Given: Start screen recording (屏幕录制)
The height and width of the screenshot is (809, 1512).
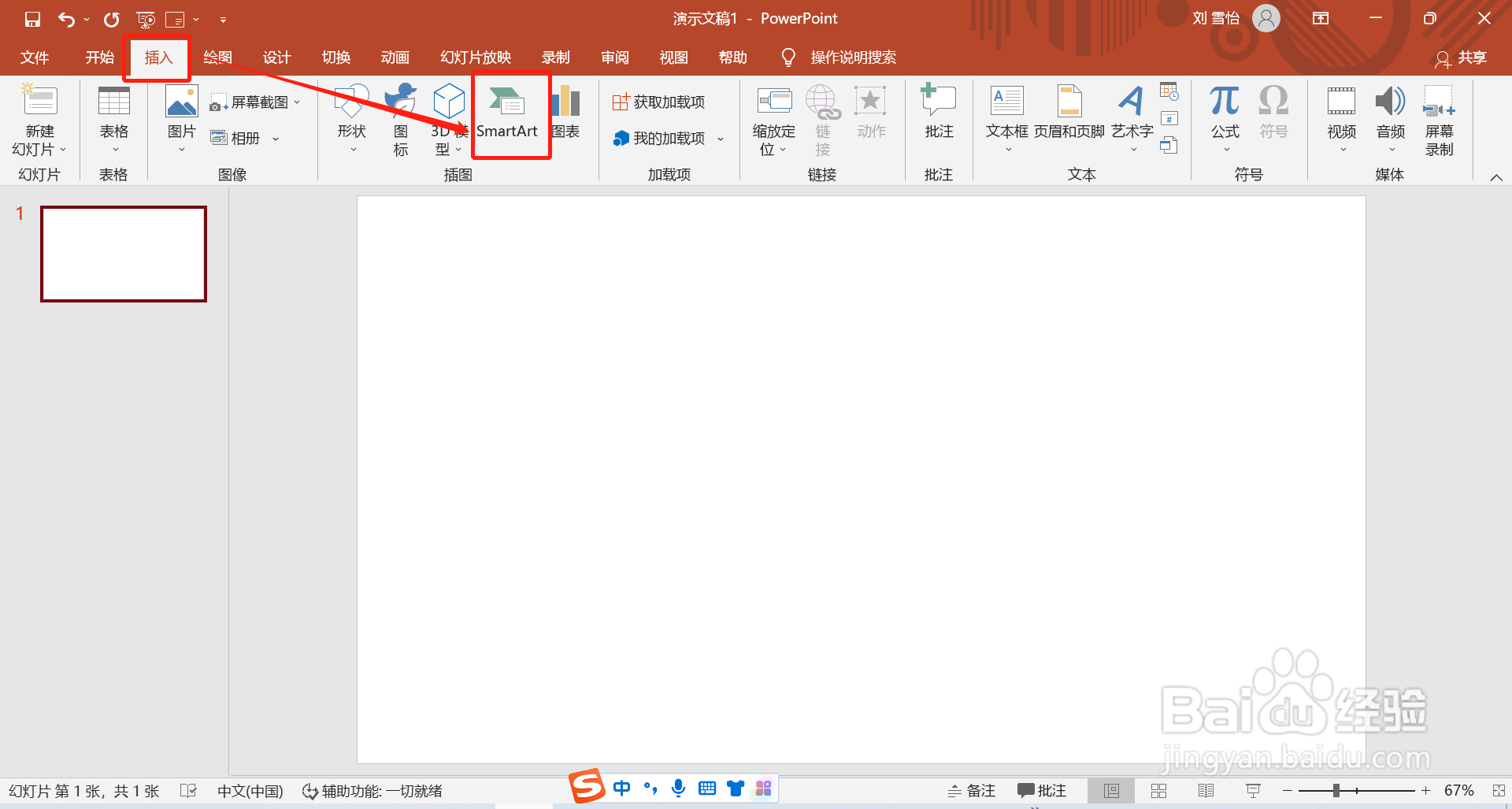Looking at the screenshot, I should (x=1440, y=120).
